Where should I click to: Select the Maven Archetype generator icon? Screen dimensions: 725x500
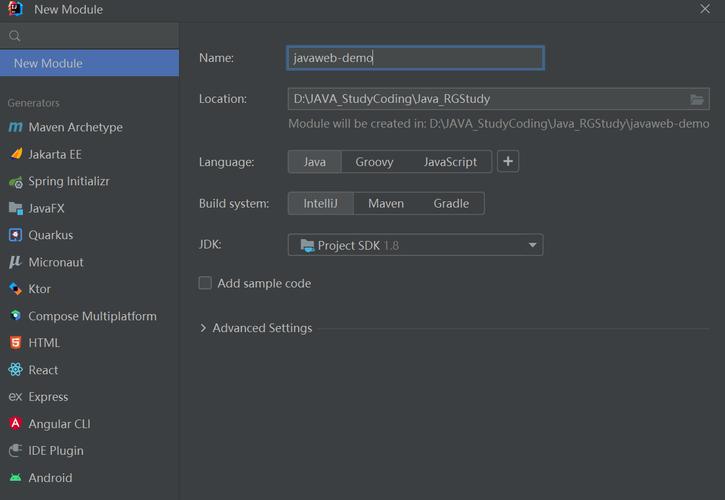coord(15,128)
